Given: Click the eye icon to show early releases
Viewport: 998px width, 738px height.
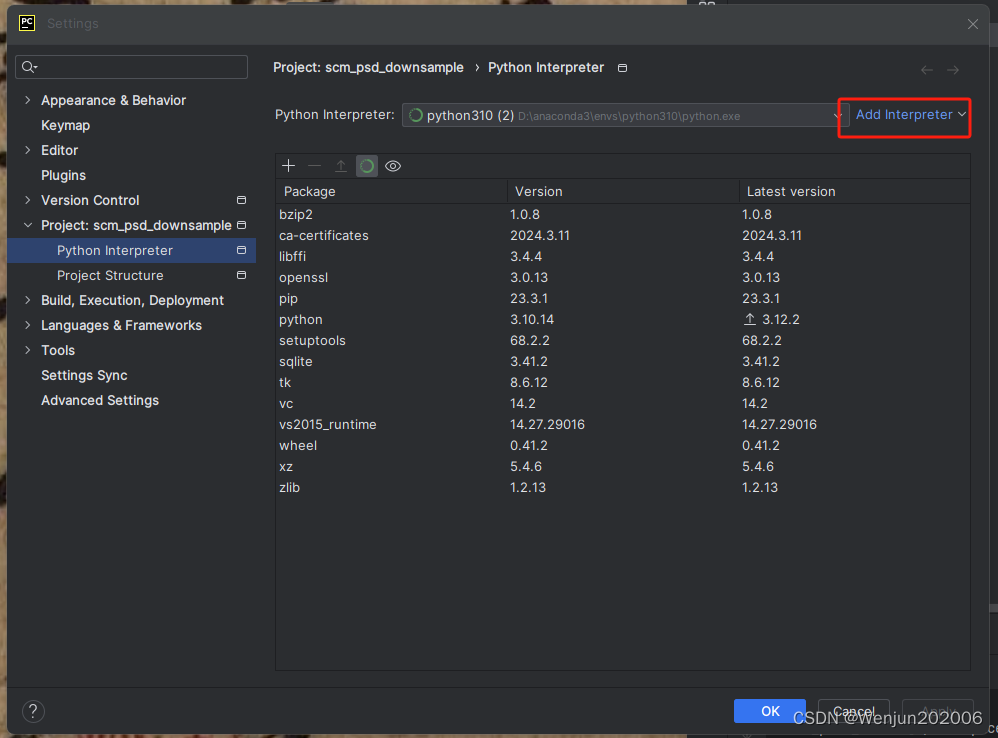Looking at the screenshot, I should (x=392, y=165).
